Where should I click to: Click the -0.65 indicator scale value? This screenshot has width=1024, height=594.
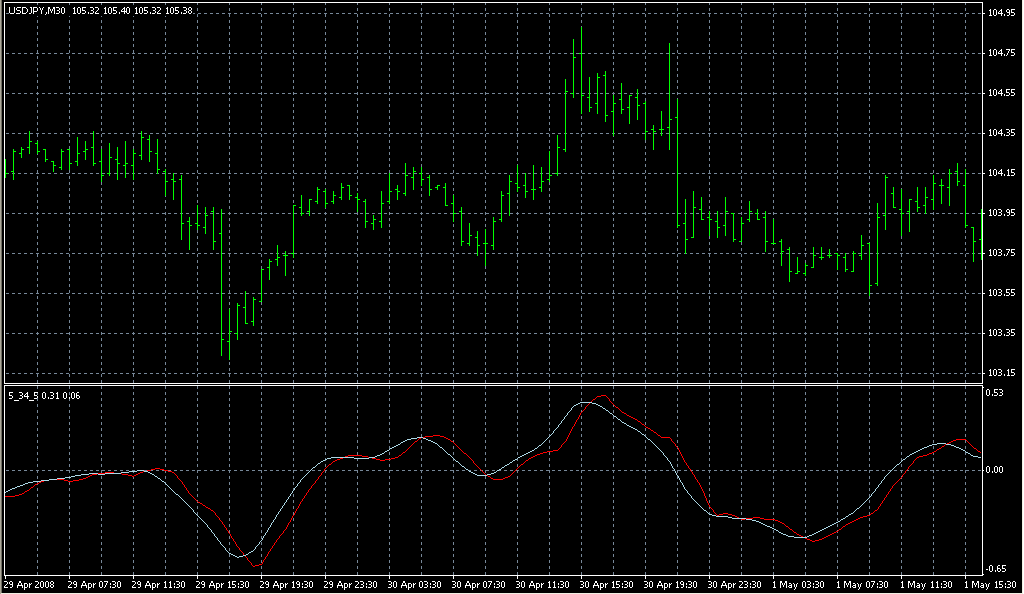point(997,564)
